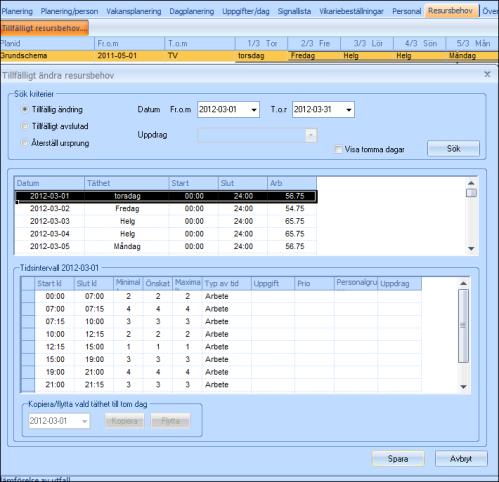Viewport: 499px width, 482px height.
Task: Expand the Uppdrag combo box
Action: tap(311, 135)
